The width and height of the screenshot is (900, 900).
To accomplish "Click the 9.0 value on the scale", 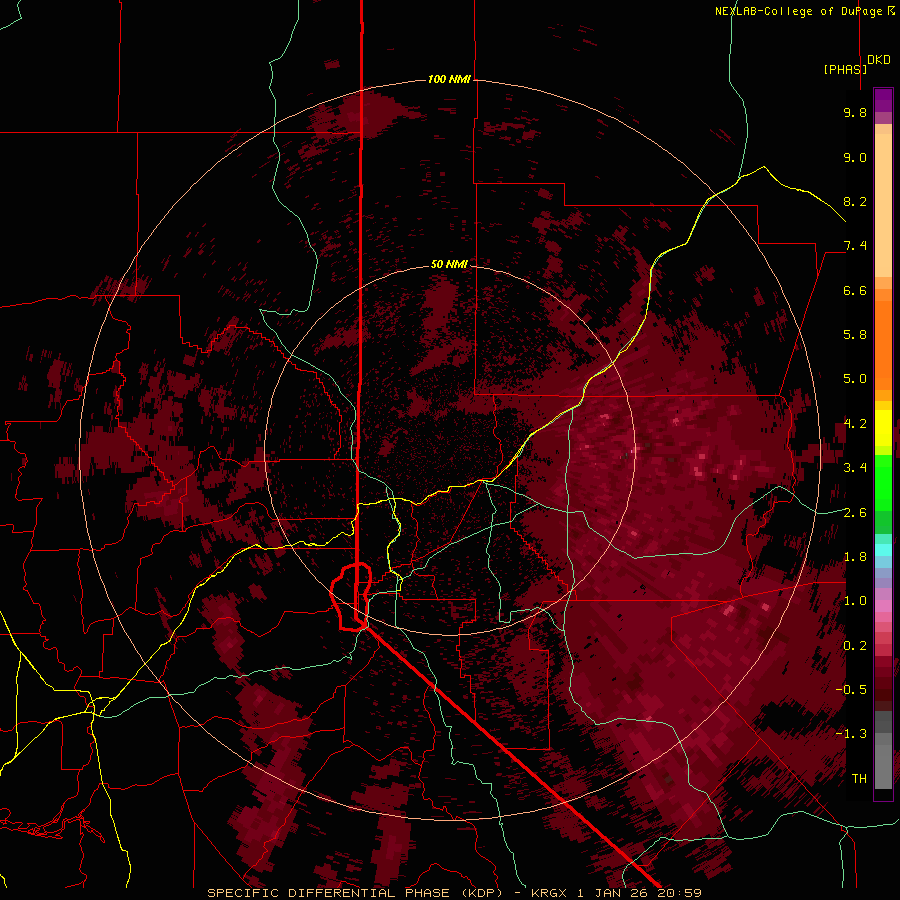I will click(x=855, y=157).
